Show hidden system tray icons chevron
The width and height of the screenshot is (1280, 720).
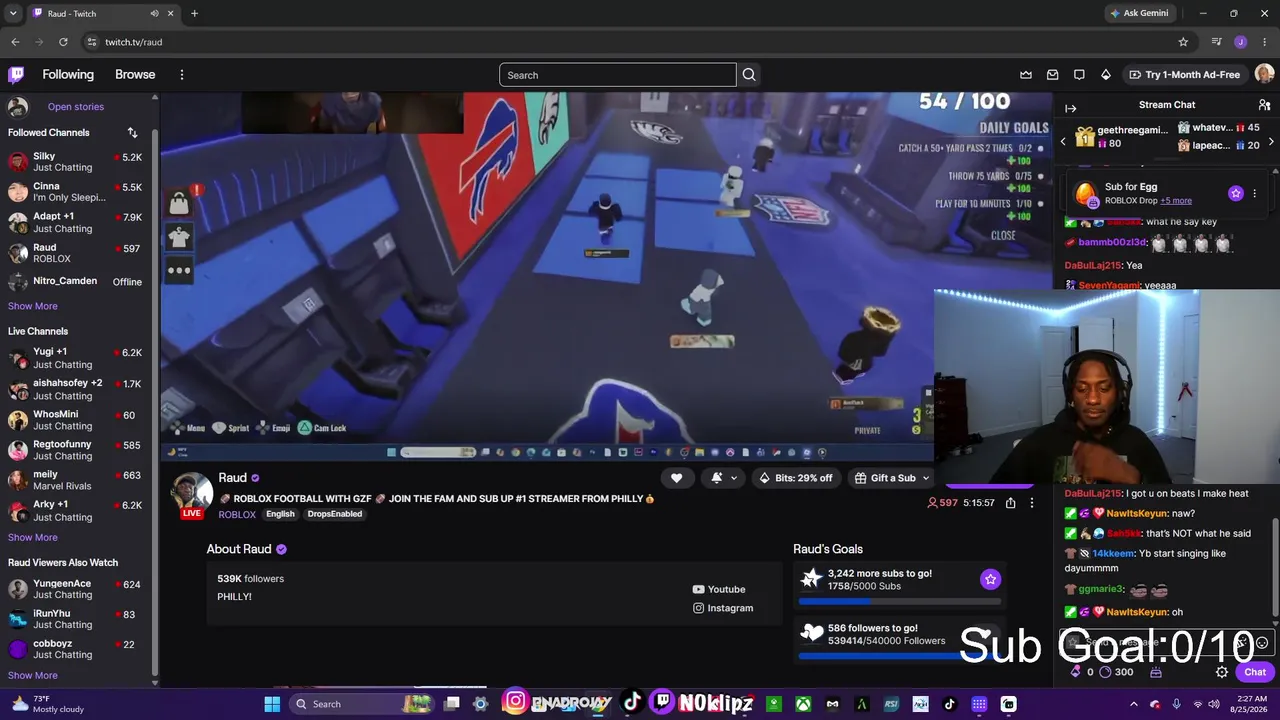[x=1133, y=704]
